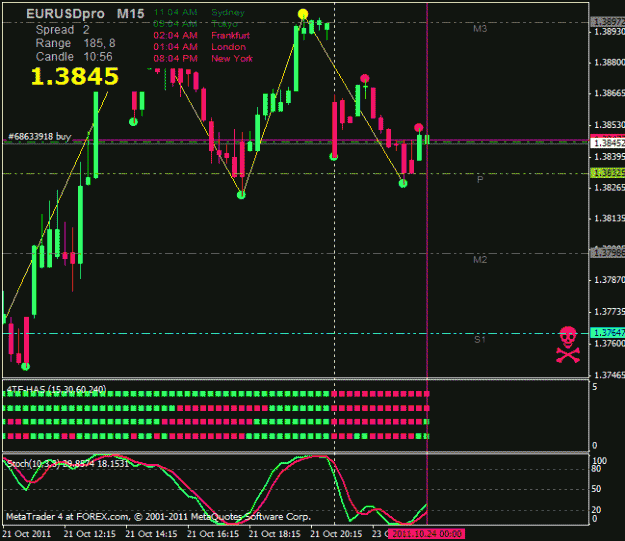Click the stochastic 20 level value

pyautogui.click(x=596, y=510)
